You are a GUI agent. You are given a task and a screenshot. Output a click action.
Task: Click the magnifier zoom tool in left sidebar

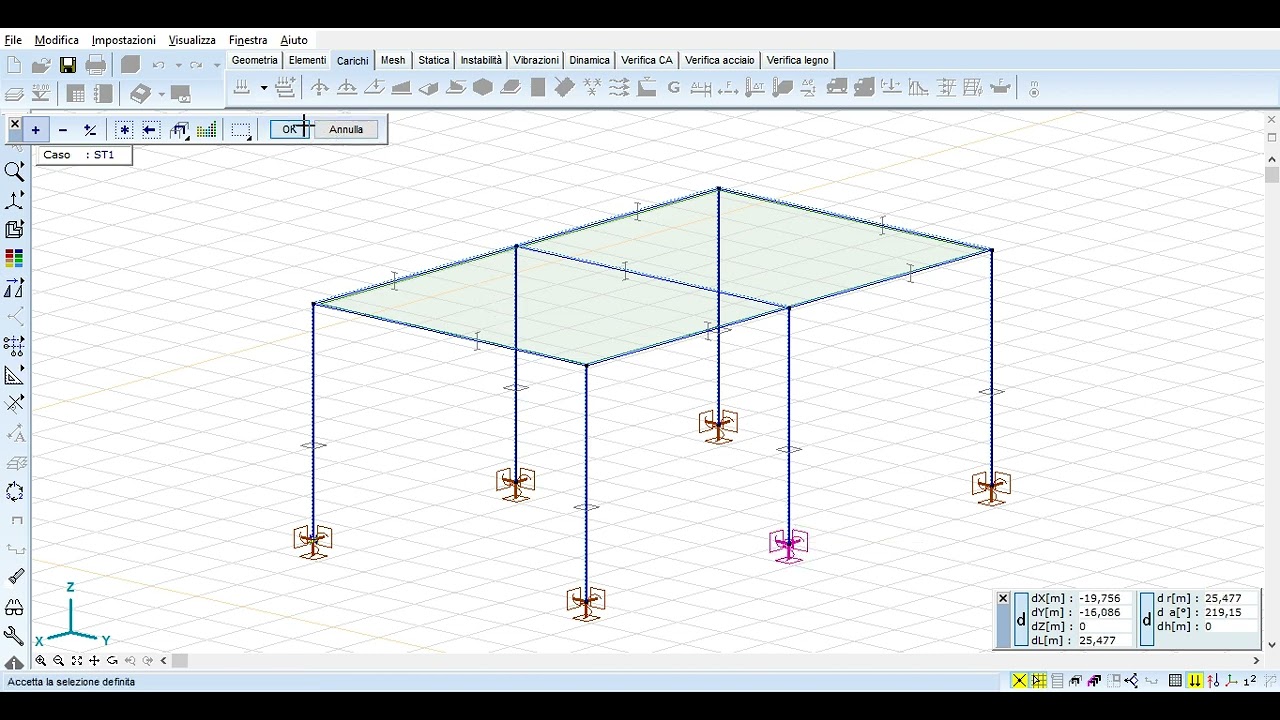pyautogui.click(x=14, y=172)
